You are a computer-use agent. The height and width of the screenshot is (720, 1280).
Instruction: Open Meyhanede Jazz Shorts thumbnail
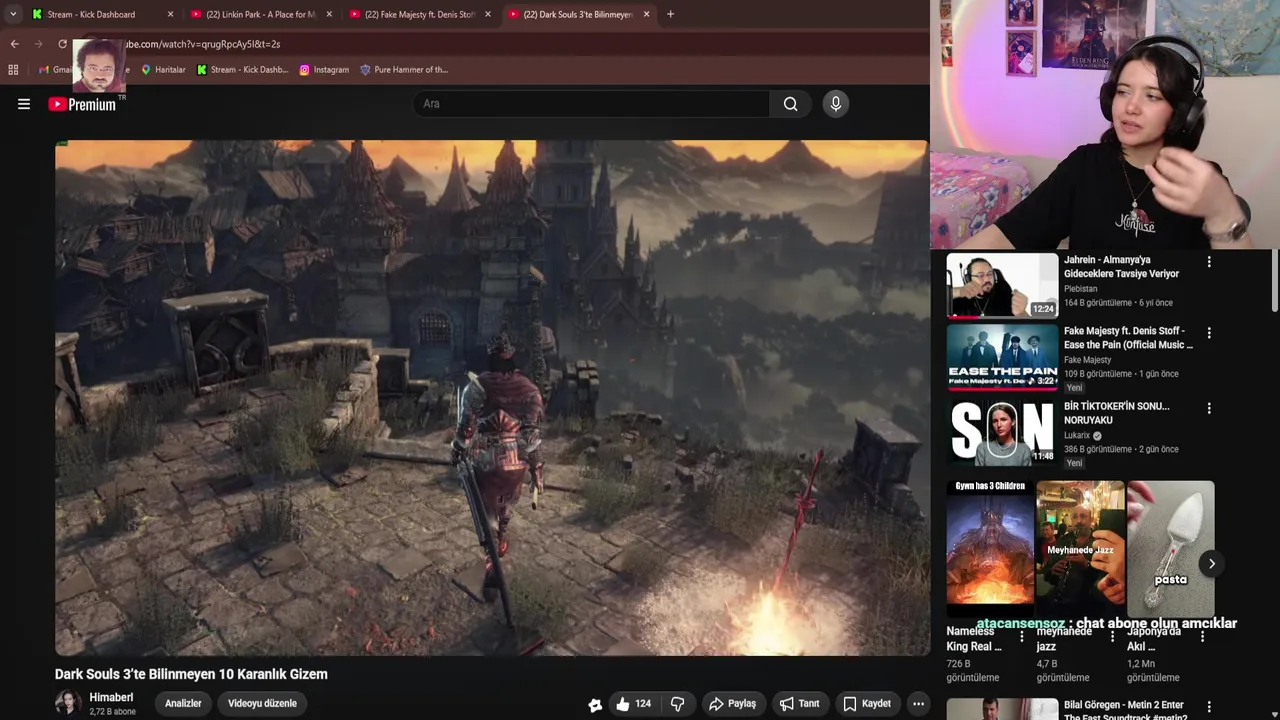coord(1080,550)
